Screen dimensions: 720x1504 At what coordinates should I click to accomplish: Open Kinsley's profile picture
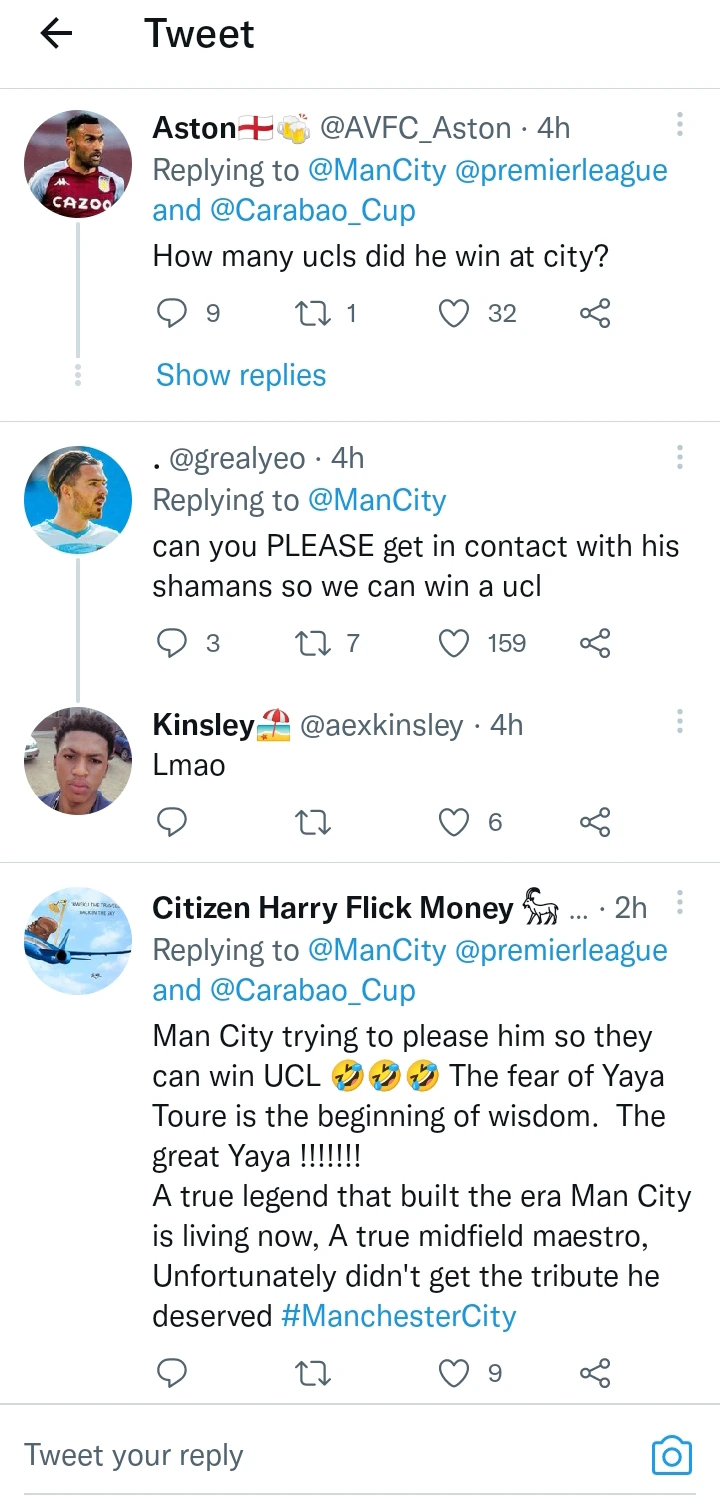click(78, 762)
